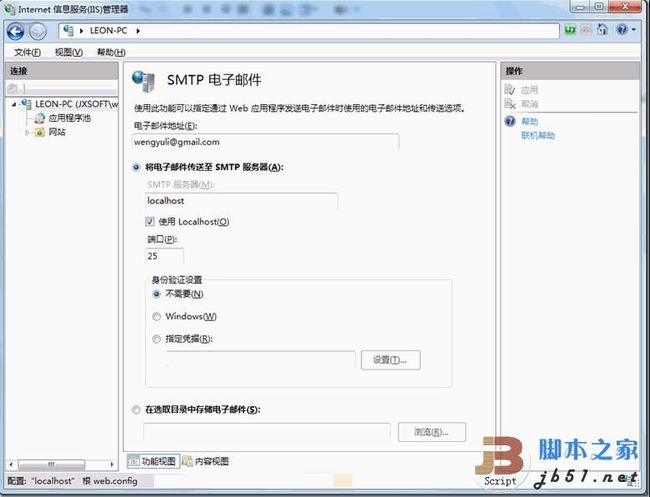
Task: Click the help icon beside 帮助
Action: 510,121
